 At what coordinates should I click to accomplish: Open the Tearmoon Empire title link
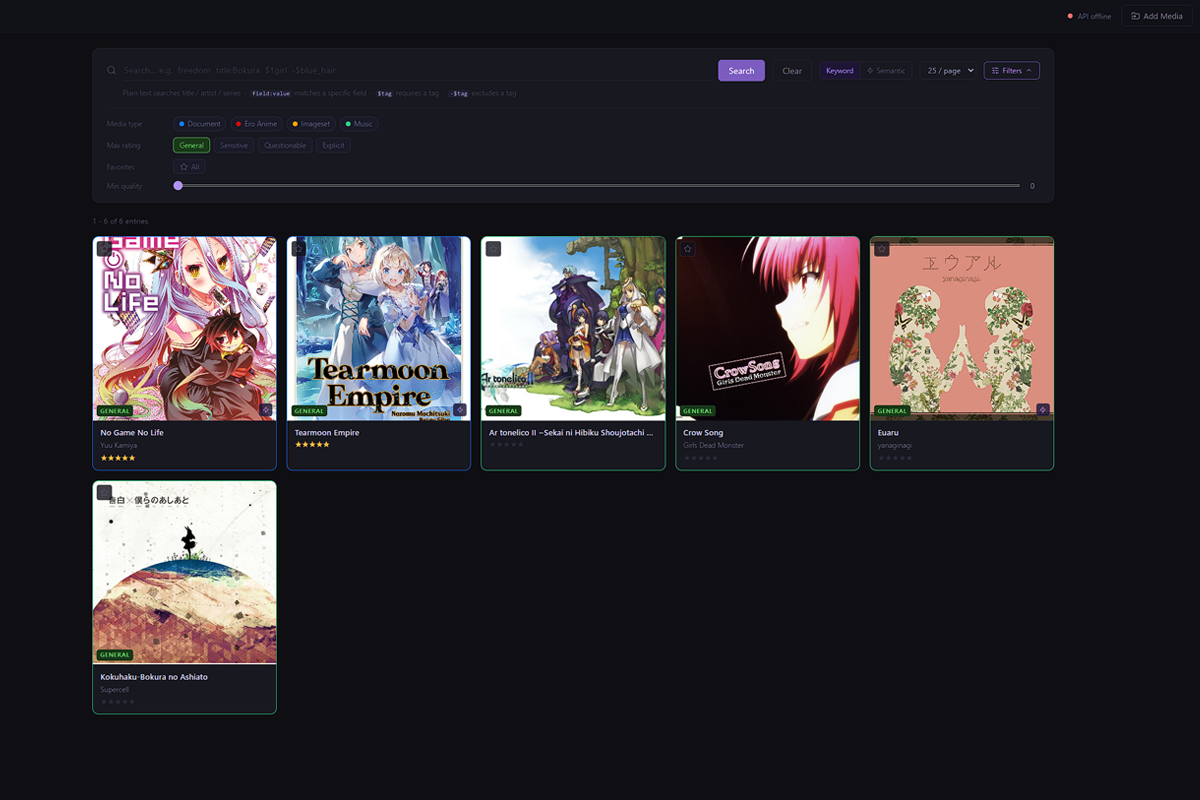click(327, 433)
